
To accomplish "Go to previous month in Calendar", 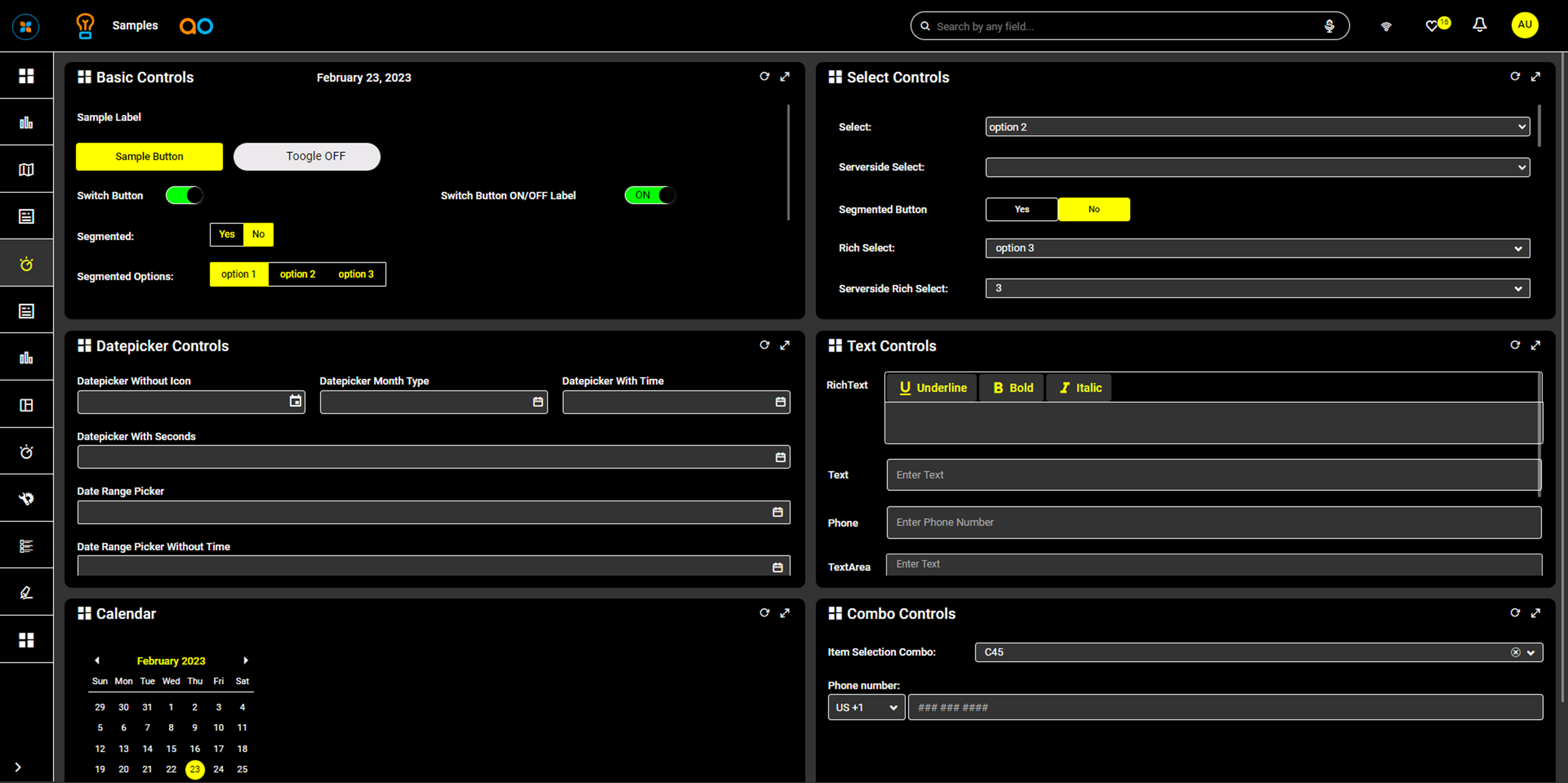I will pos(97,661).
